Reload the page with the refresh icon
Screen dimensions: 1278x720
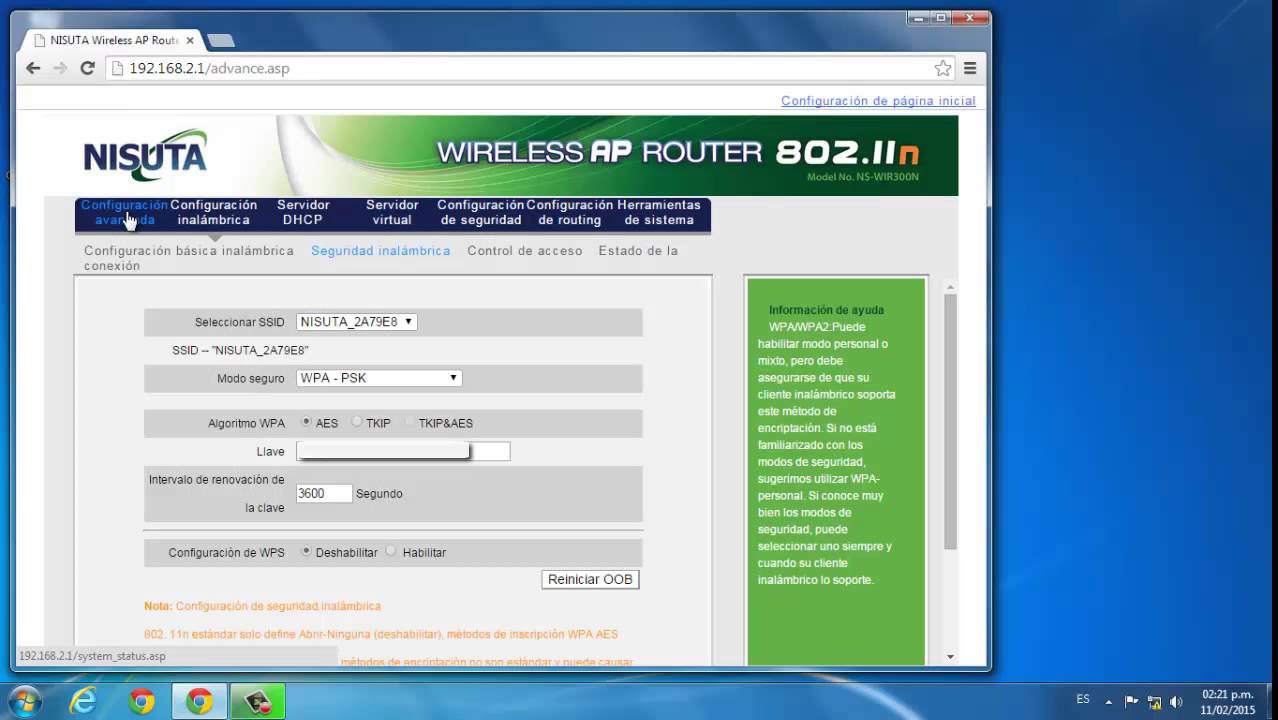(87, 68)
